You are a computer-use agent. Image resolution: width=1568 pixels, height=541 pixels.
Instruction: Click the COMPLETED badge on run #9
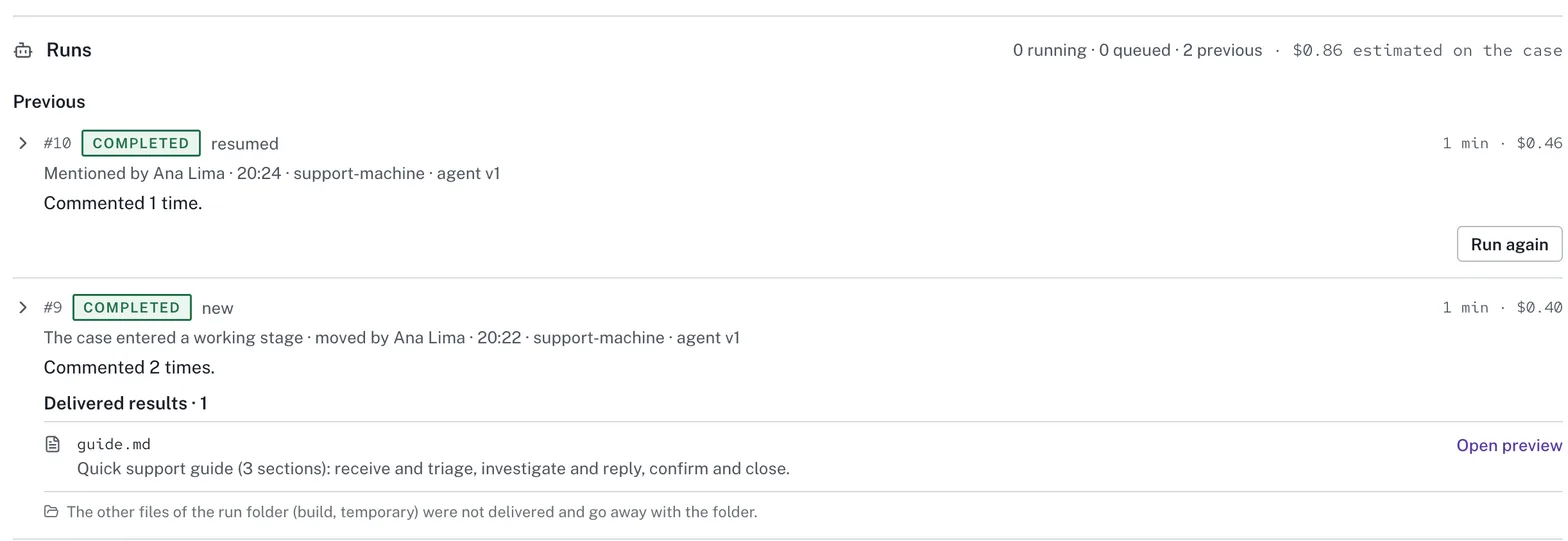pyautogui.click(x=132, y=307)
